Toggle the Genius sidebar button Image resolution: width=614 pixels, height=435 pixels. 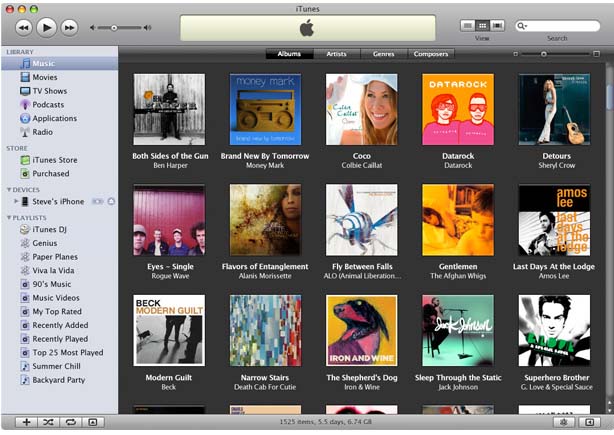(x=589, y=422)
